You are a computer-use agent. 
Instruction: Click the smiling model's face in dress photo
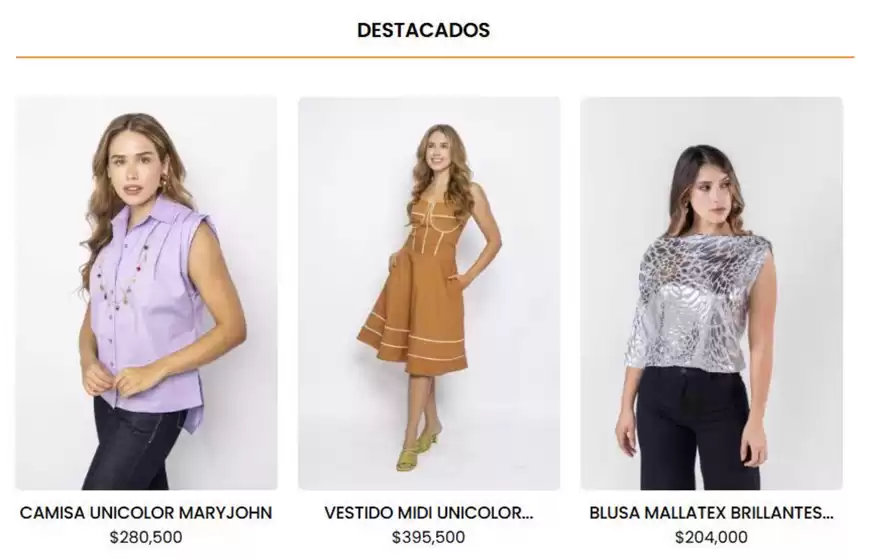[437, 152]
